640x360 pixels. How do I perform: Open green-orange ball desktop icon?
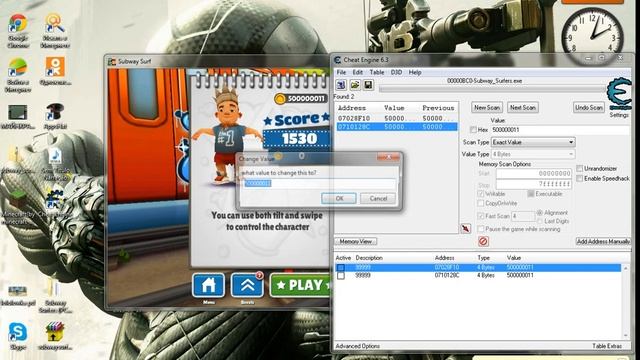18,75
